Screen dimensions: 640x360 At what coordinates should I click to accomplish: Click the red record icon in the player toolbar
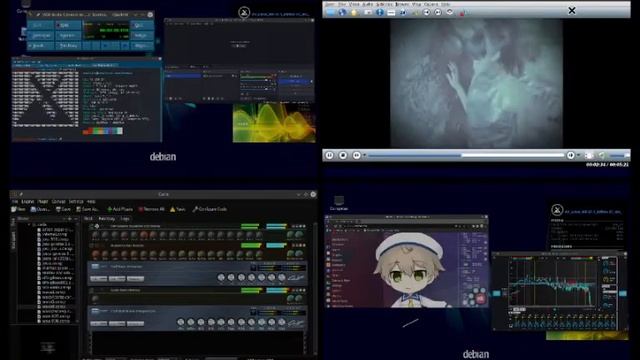[x=462, y=13]
